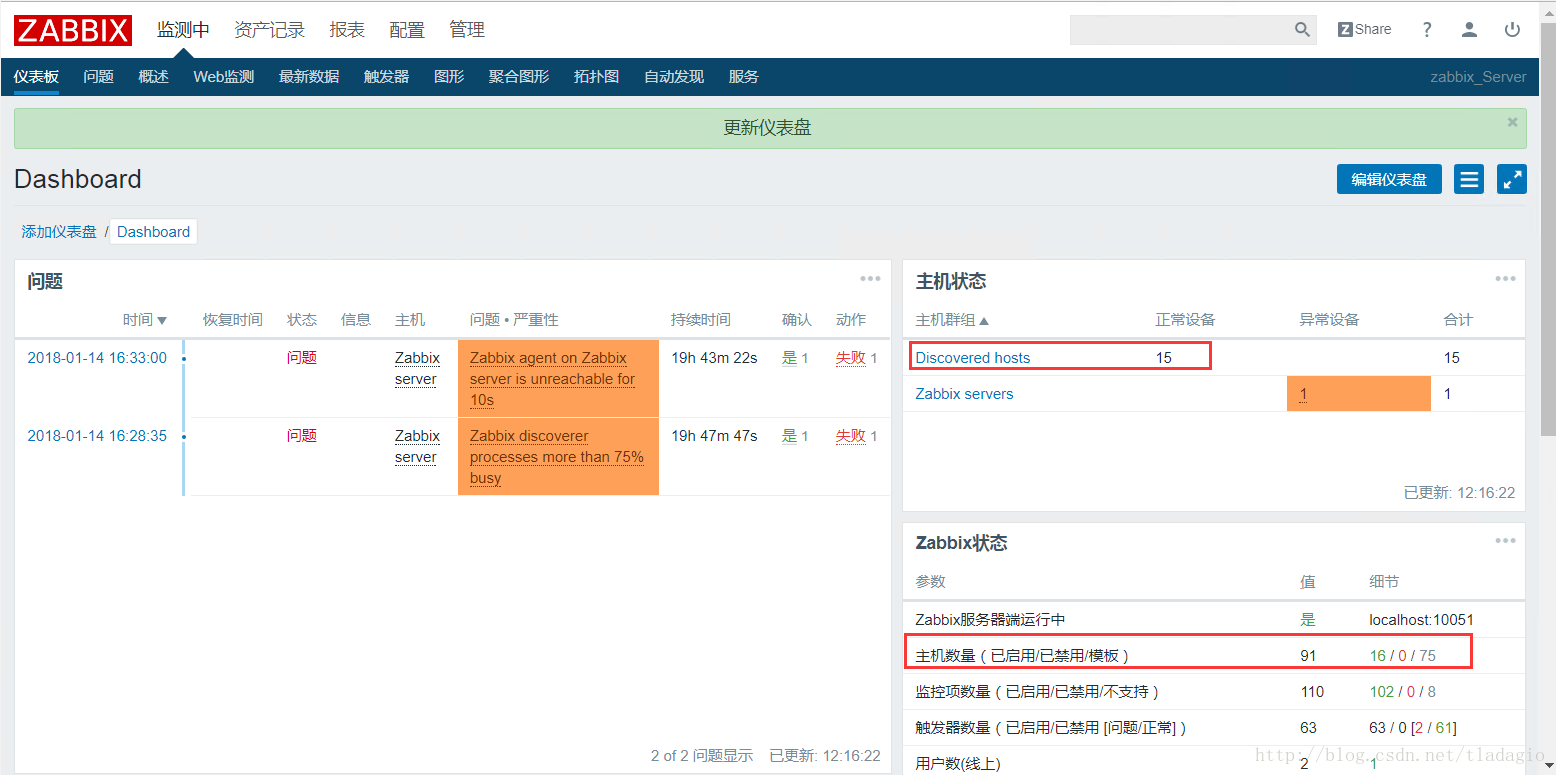Click the ZABBIX logo

(x=72, y=30)
